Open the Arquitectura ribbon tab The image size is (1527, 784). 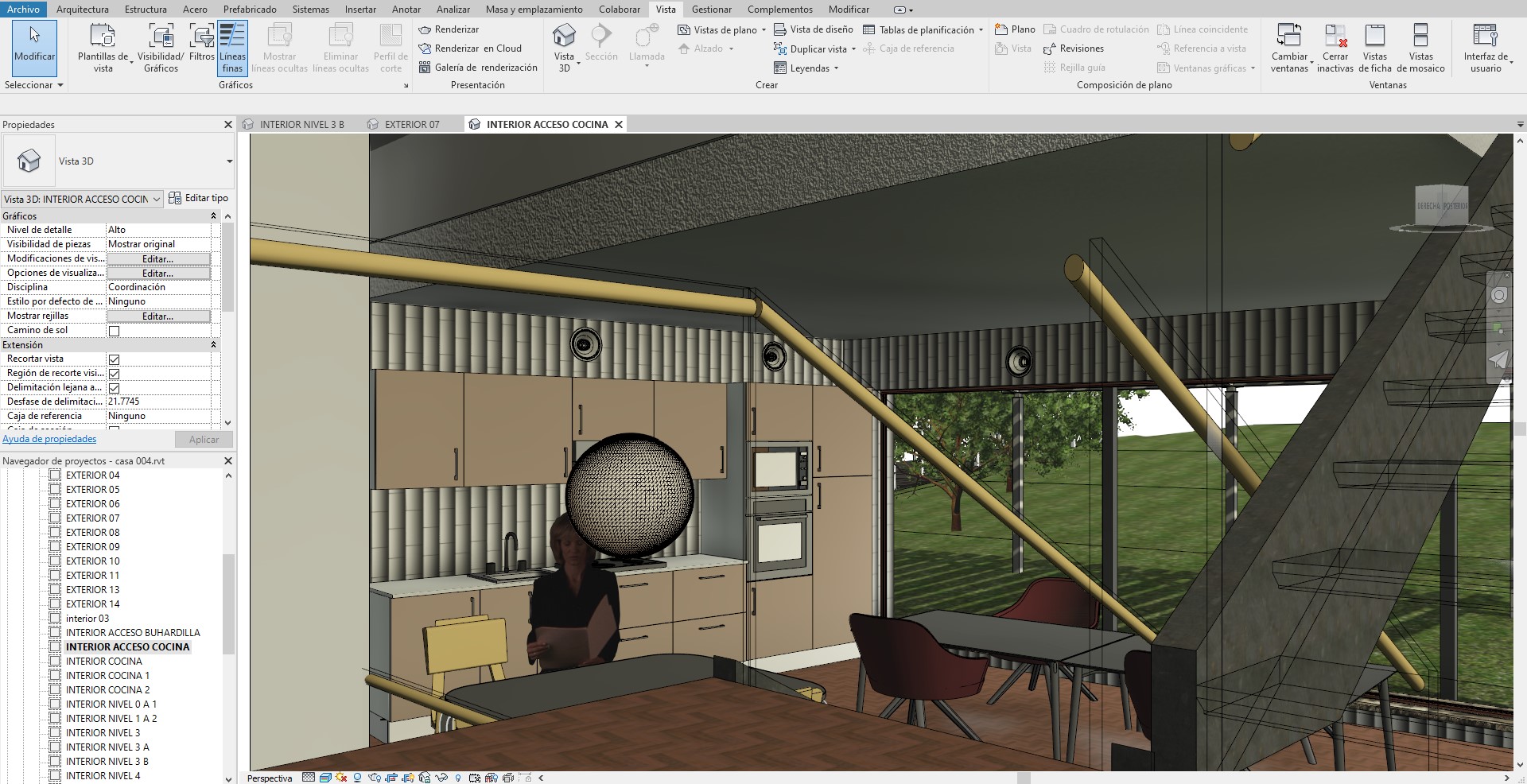(x=83, y=10)
